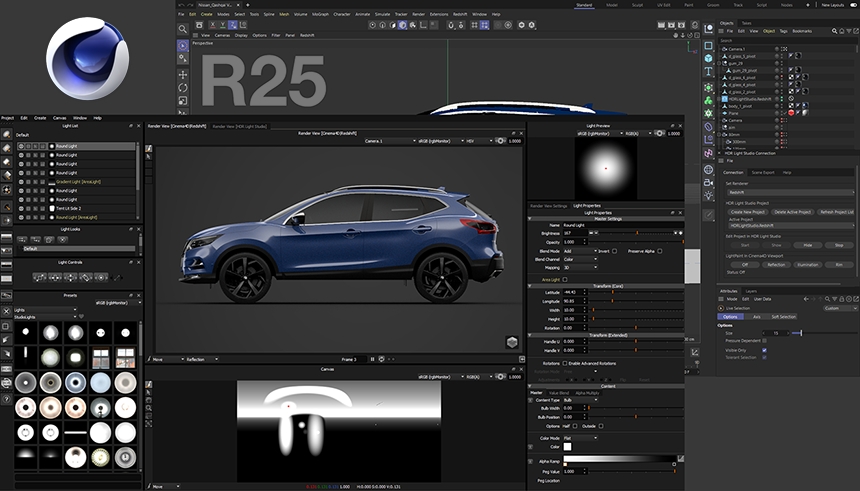This screenshot has width=860, height=491.
Task: Select the Move tool in Cinema 4D toolbar
Action: coord(183,74)
